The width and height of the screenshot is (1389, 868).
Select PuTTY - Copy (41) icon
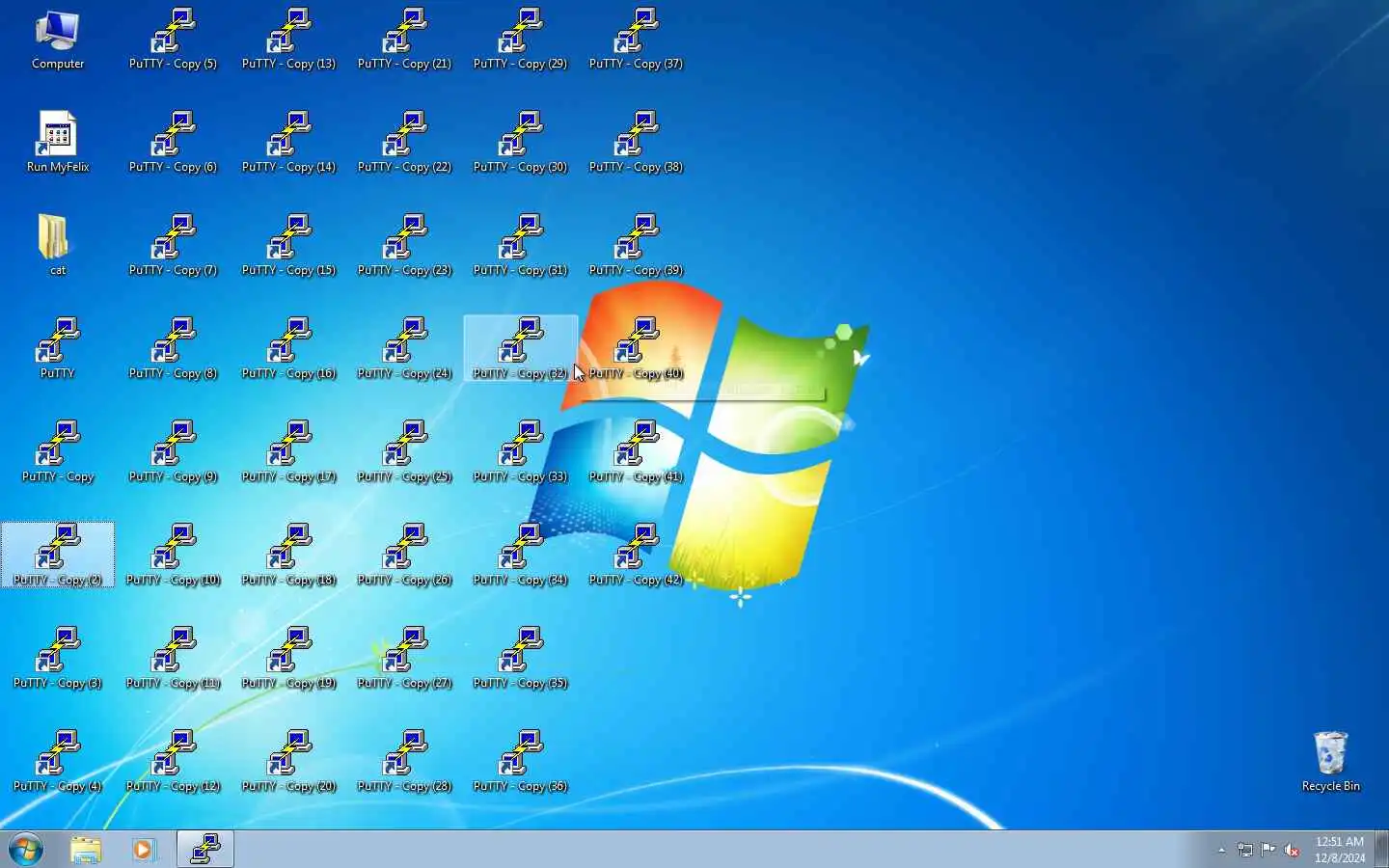(637, 452)
